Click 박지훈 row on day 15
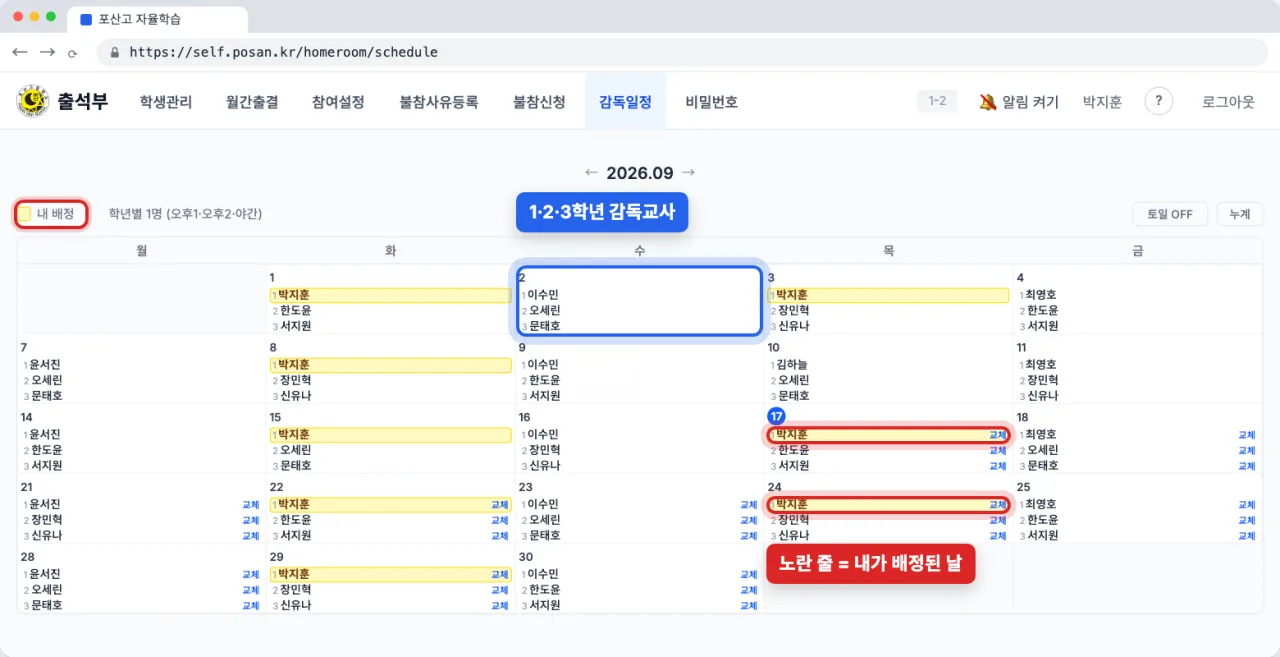The width and height of the screenshot is (1280, 657). (x=390, y=435)
